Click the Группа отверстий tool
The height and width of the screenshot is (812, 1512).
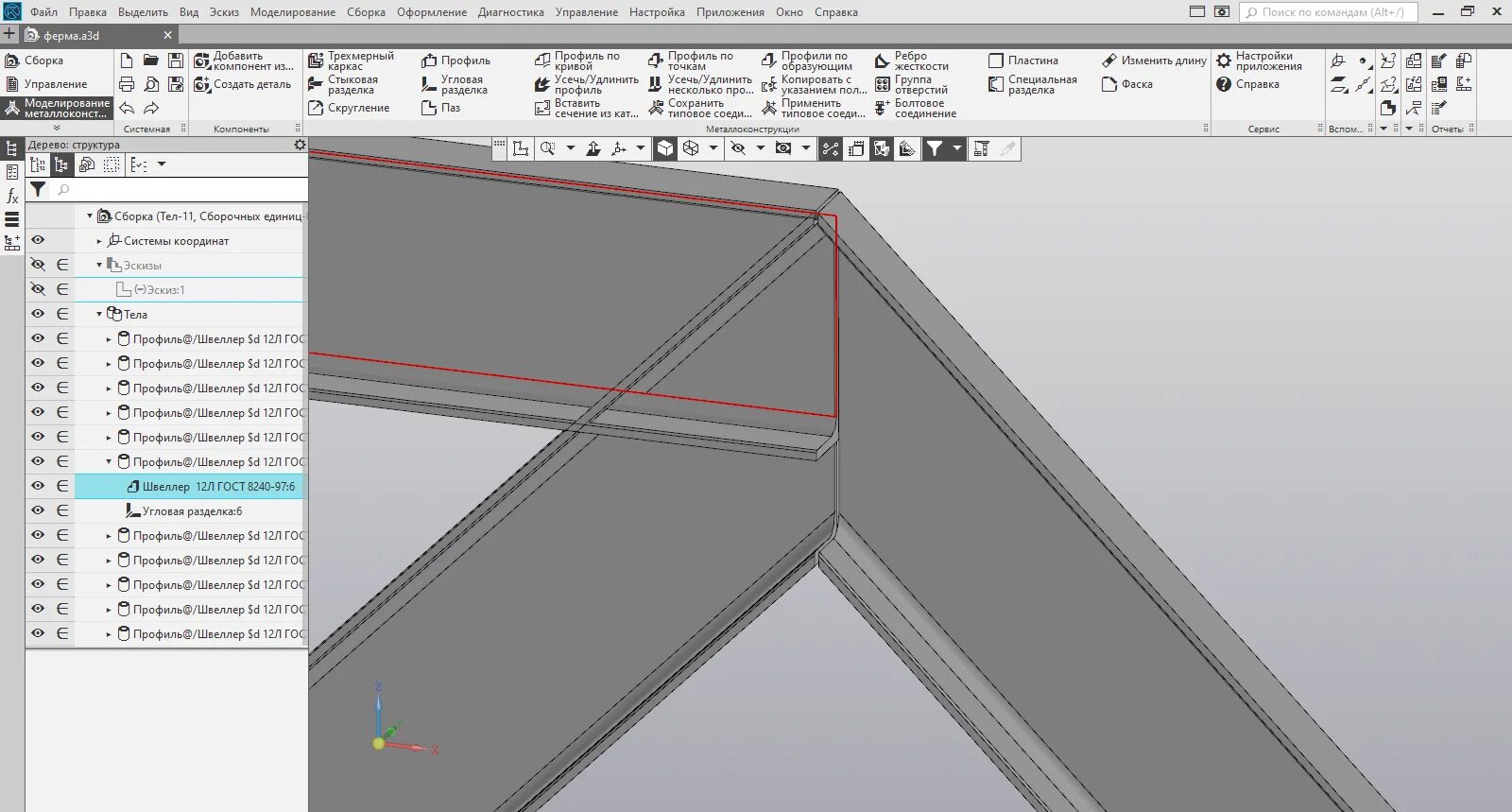[x=912, y=84]
